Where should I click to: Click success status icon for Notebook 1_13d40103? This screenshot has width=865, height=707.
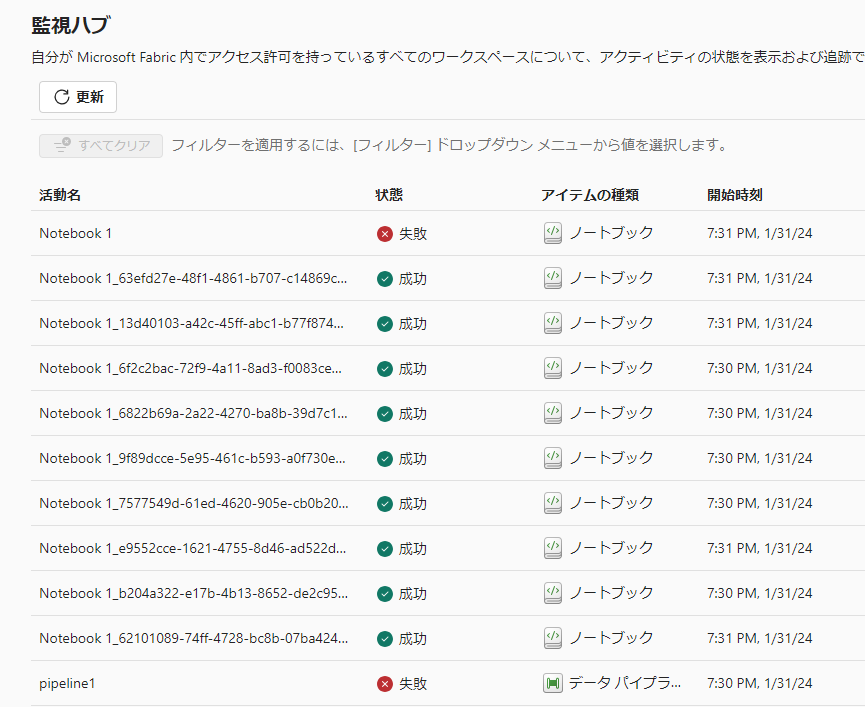click(x=385, y=324)
